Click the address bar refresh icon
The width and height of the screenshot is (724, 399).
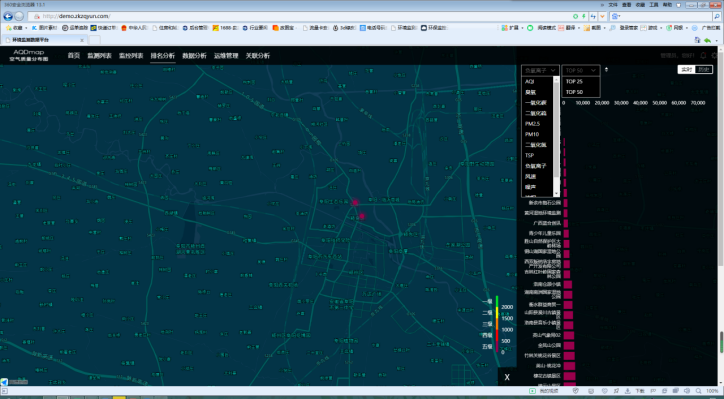[x=593, y=16]
